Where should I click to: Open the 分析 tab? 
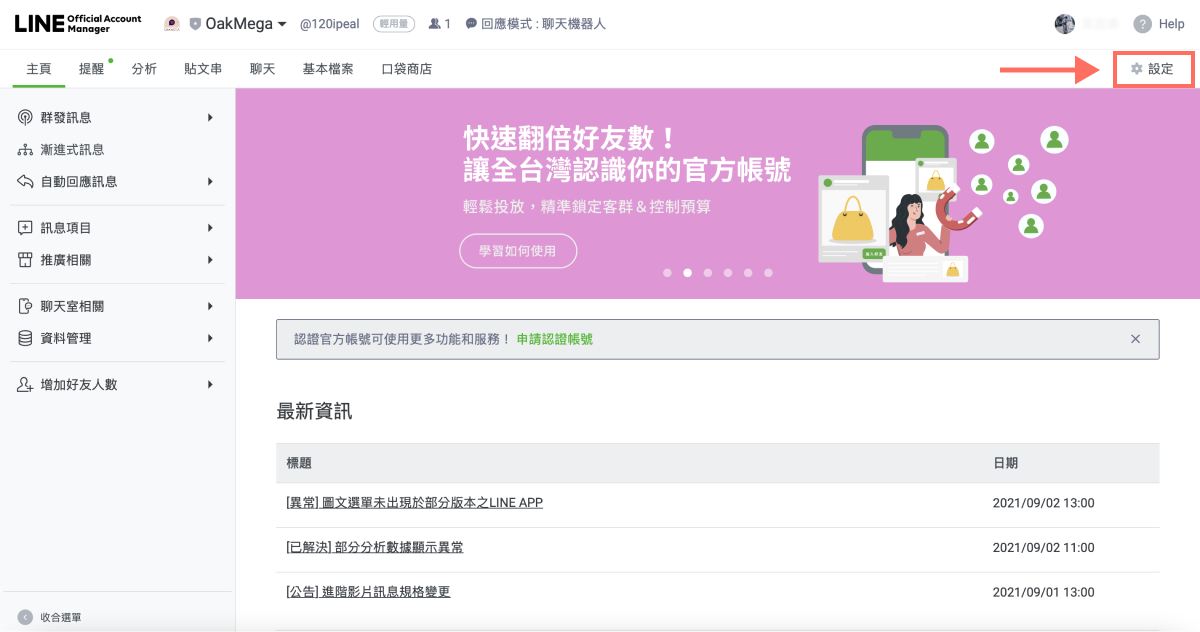(144, 69)
